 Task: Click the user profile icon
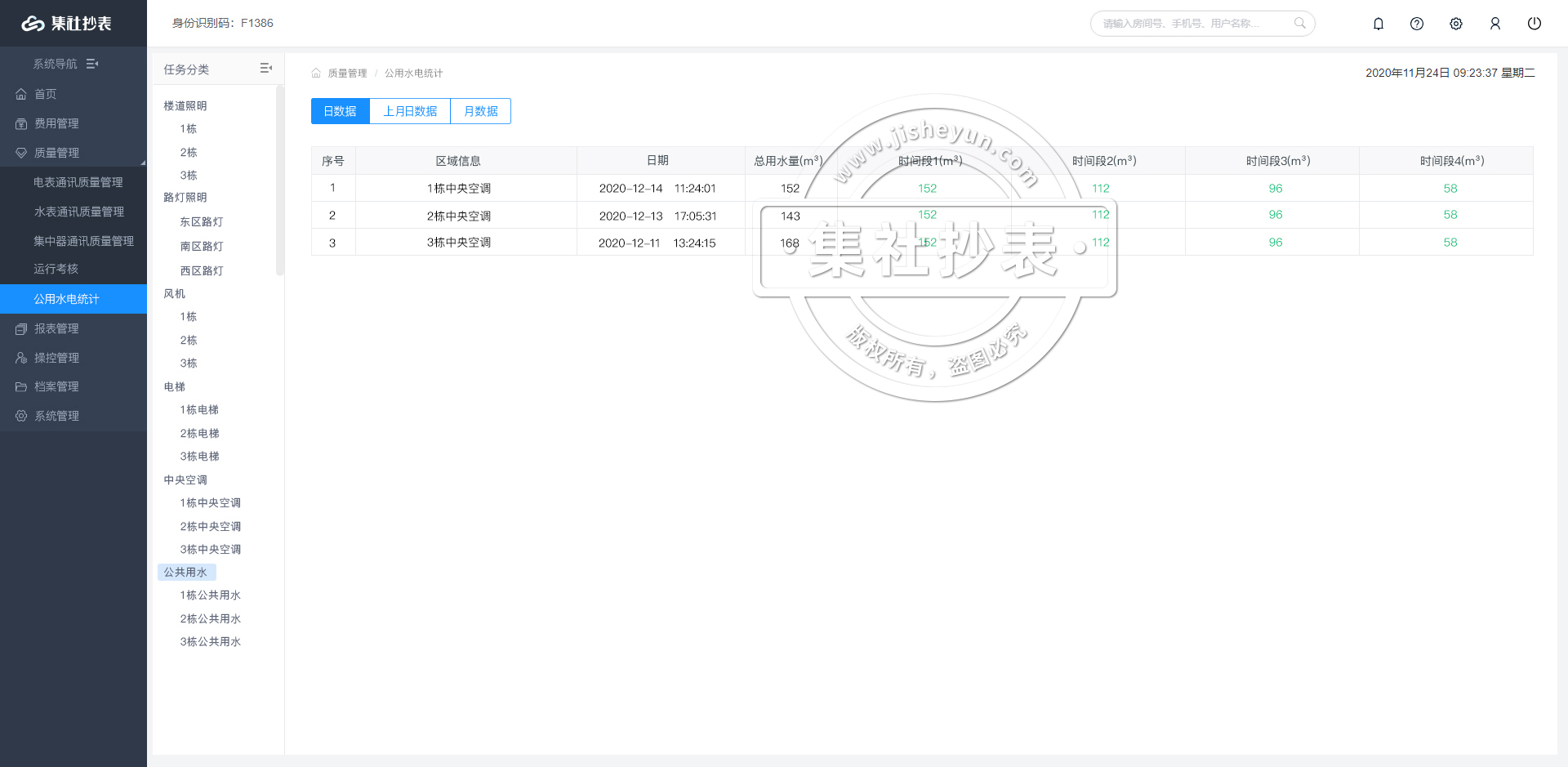click(1495, 24)
